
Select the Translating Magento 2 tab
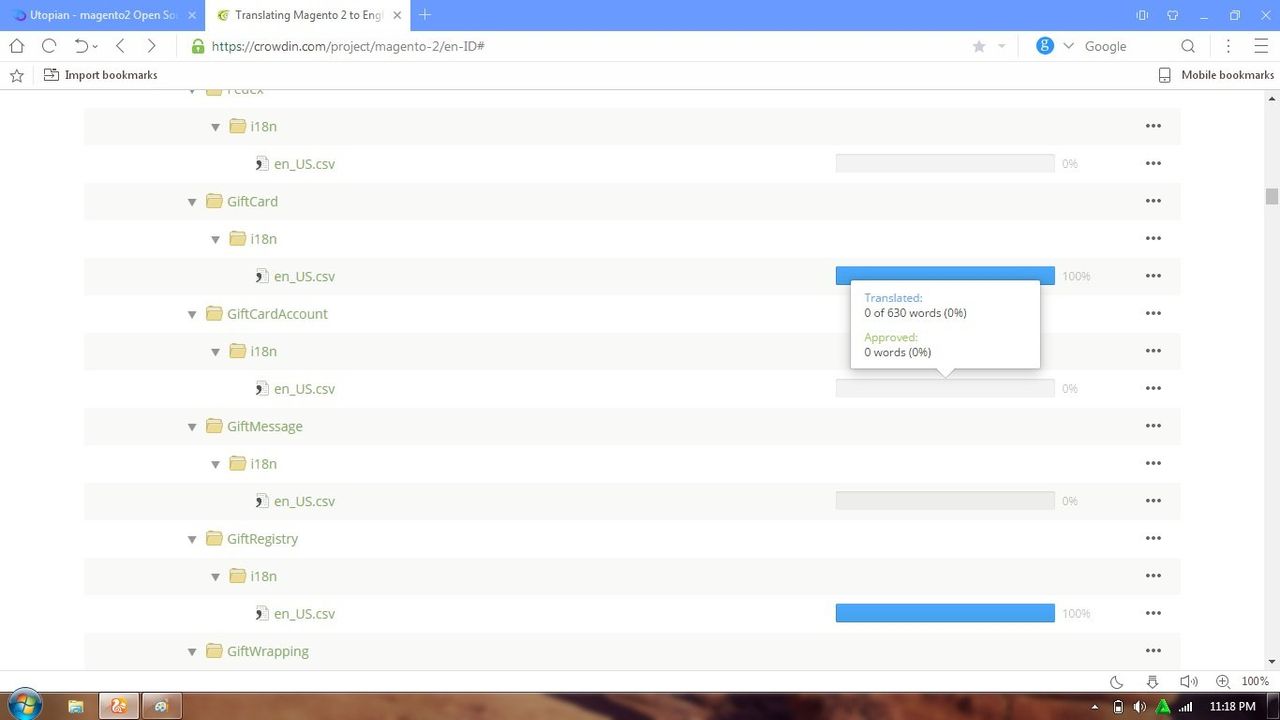coord(307,15)
